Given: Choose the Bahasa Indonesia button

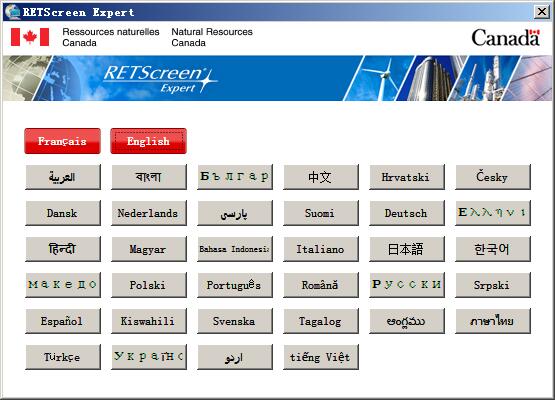Looking at the screenshot, I should (235, 249).
